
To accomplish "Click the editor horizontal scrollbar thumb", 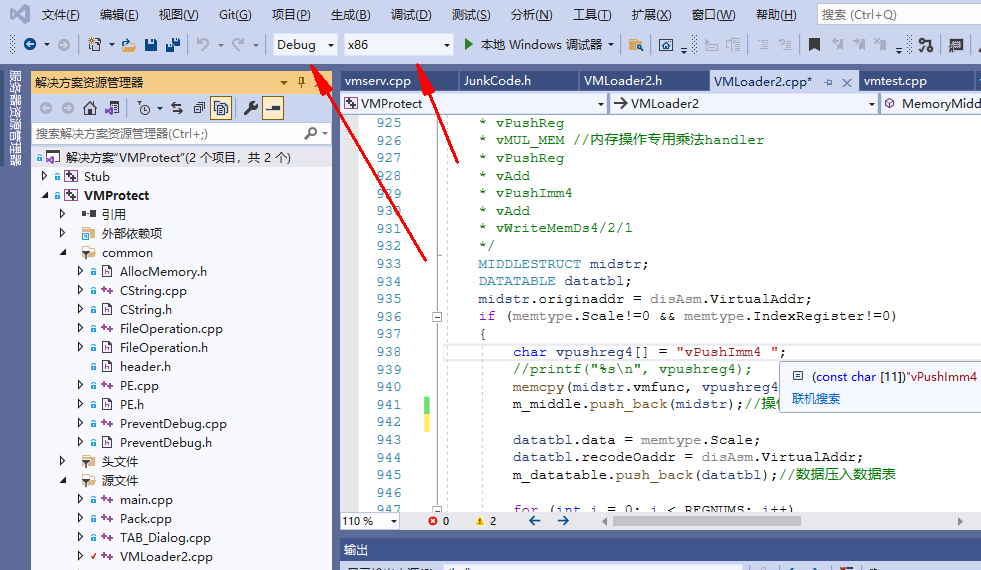I will coord(707,521).
